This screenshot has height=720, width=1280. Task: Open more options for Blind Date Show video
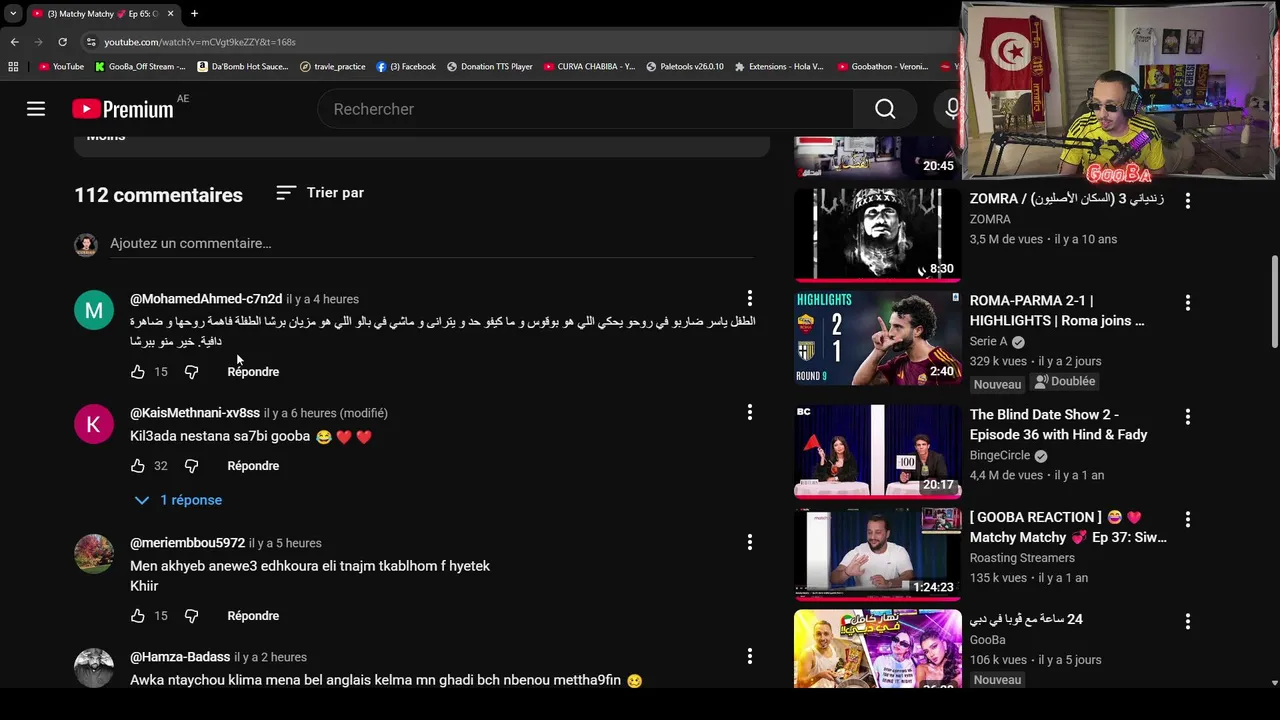click(x=1187, y=416)
